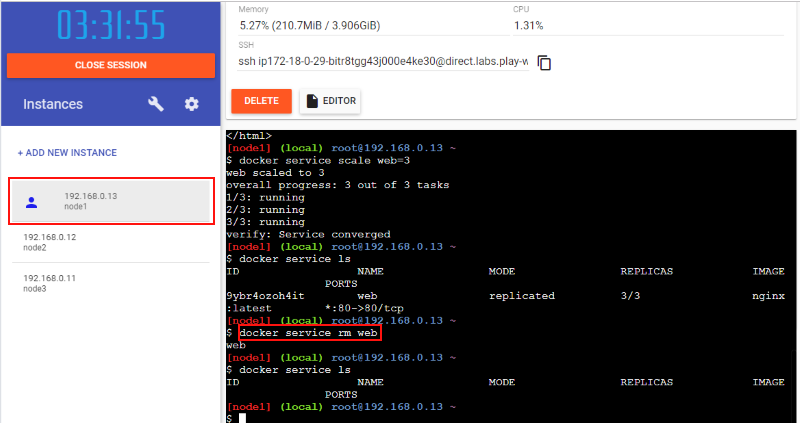Image resolution: width=800 pixels, height=423 pixels.
Task: Click the terminal cursor on the last prompt
Action: tap(242, 418)
